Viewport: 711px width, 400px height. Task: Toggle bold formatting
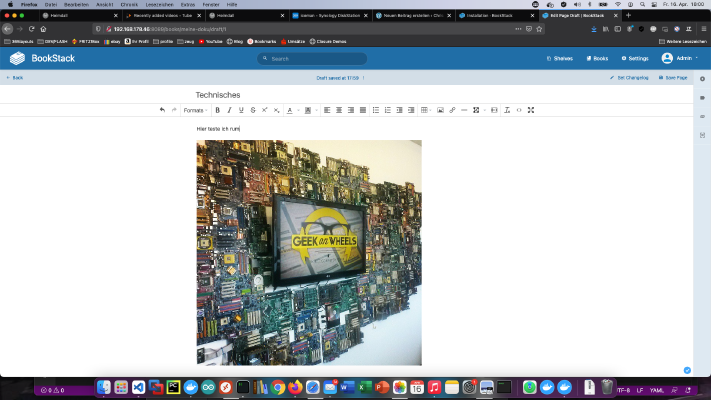(x=218, y=110)
